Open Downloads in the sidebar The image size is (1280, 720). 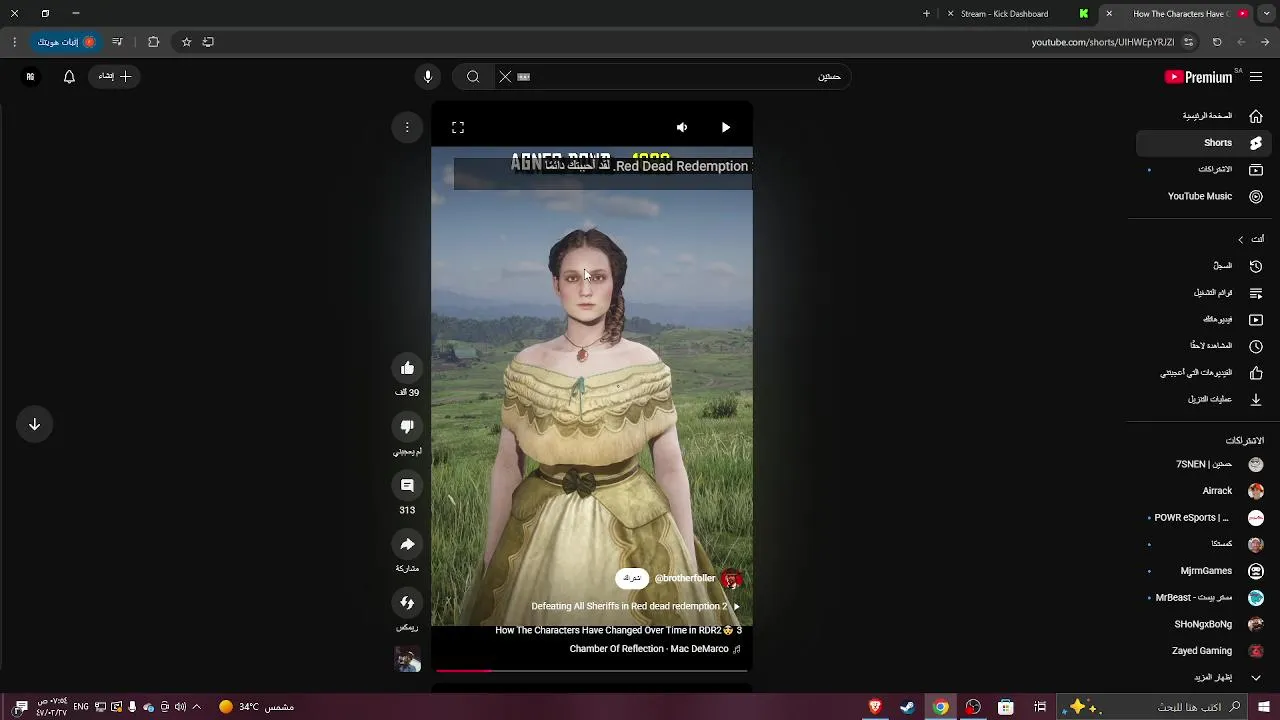[x=1202, y=400]
